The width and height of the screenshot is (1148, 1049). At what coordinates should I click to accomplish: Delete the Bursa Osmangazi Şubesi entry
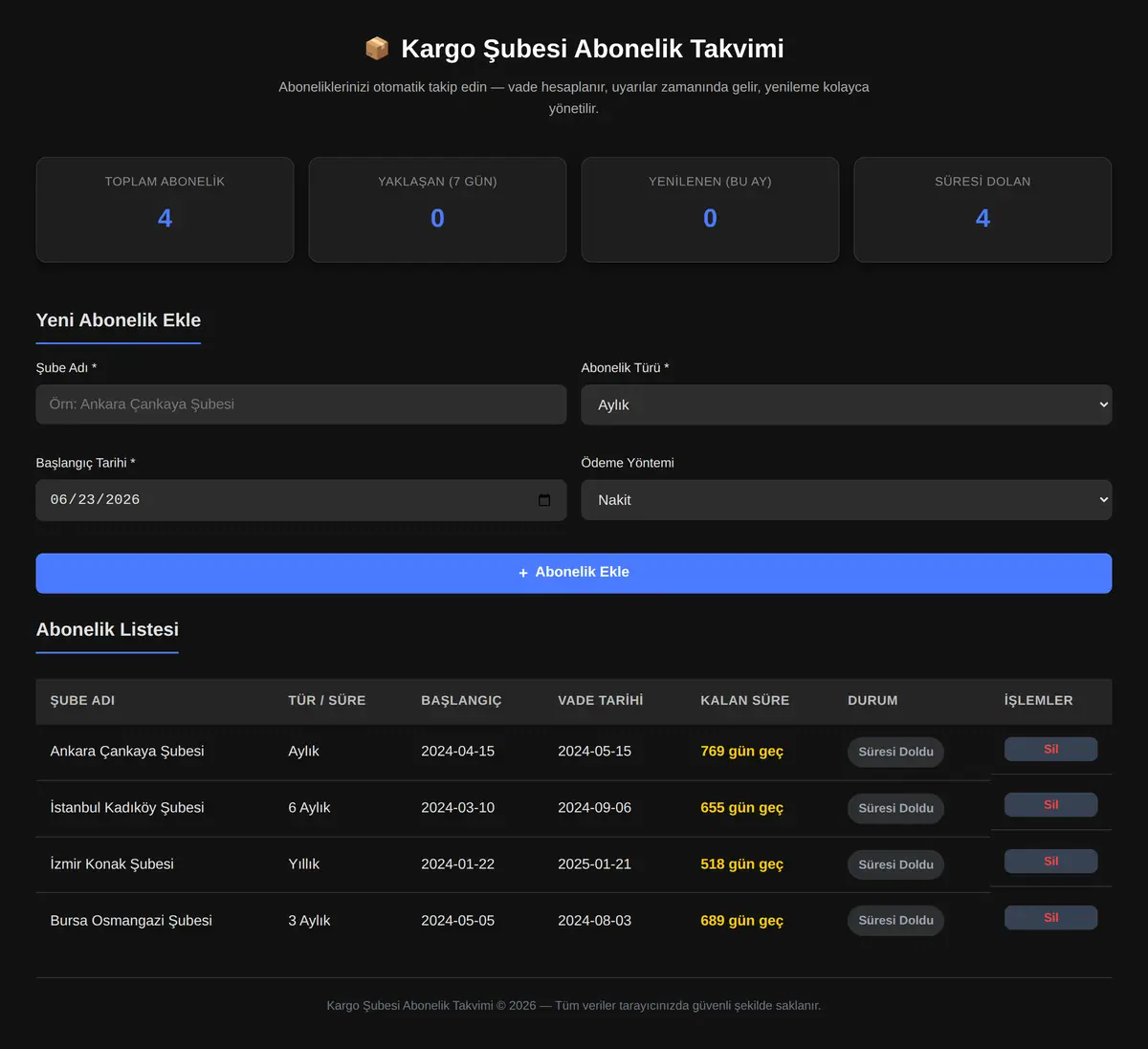pyautogui.click(x=1050, y=918)
